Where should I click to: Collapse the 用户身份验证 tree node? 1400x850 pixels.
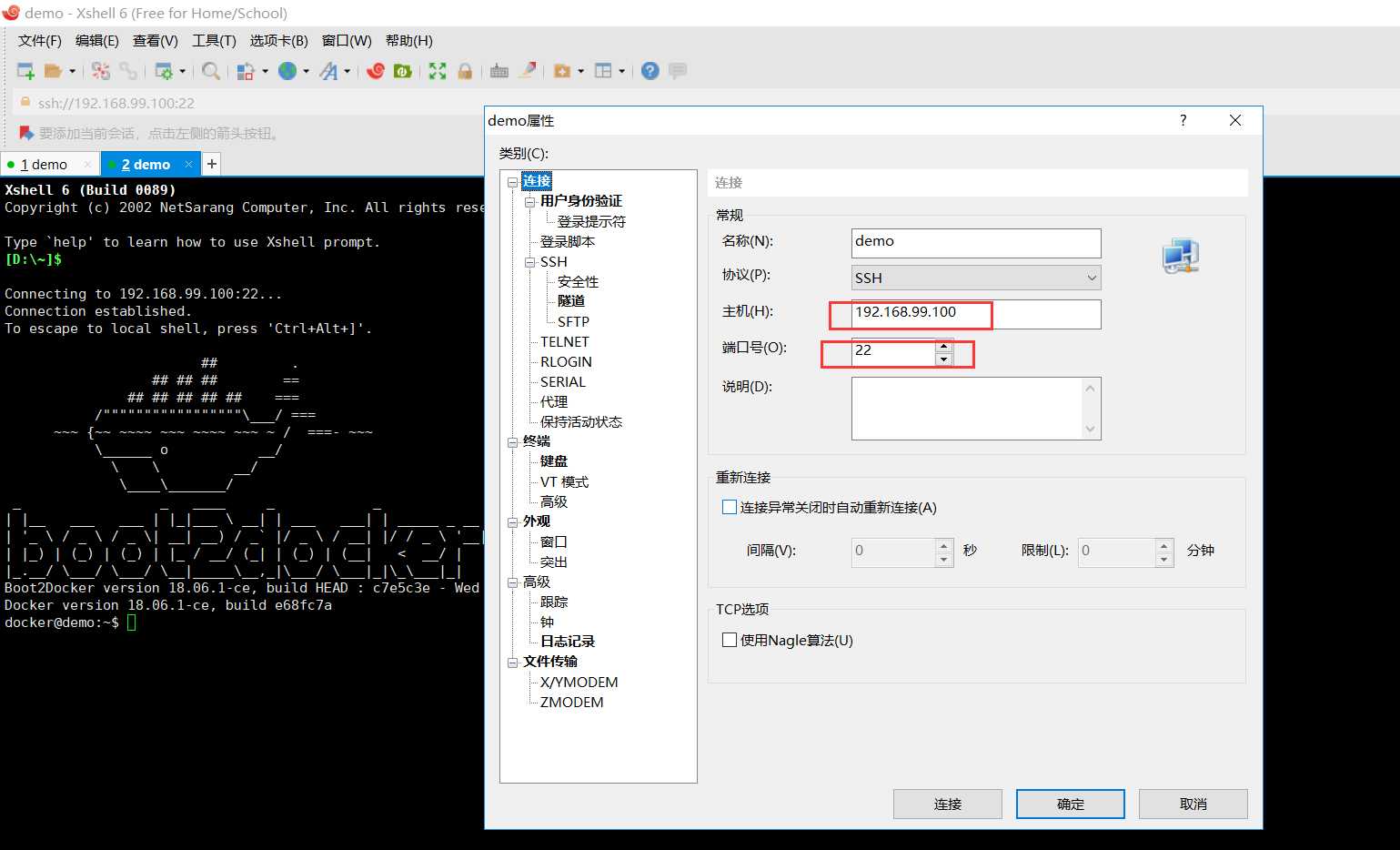pos(529,201)
